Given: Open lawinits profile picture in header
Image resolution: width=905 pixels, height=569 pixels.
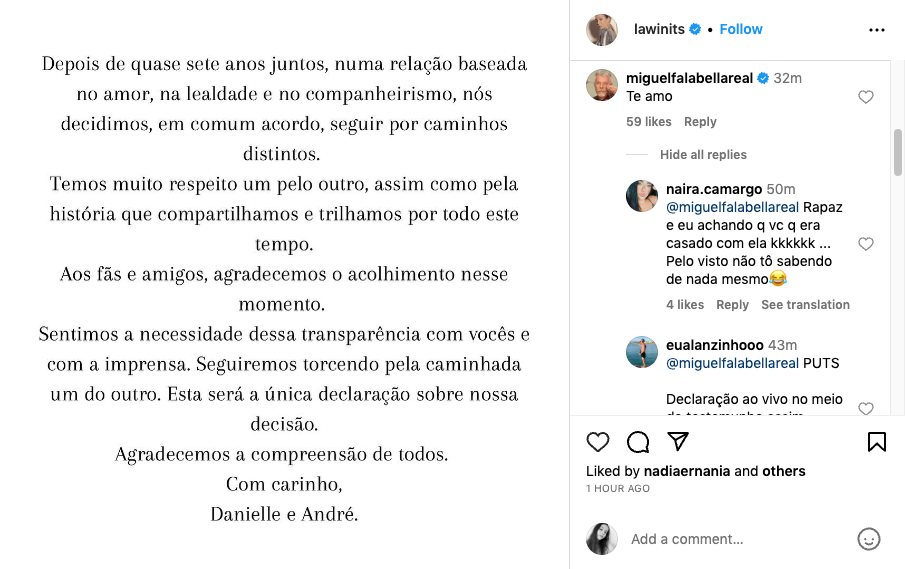Looking at the screenshot, I should 603,30.
